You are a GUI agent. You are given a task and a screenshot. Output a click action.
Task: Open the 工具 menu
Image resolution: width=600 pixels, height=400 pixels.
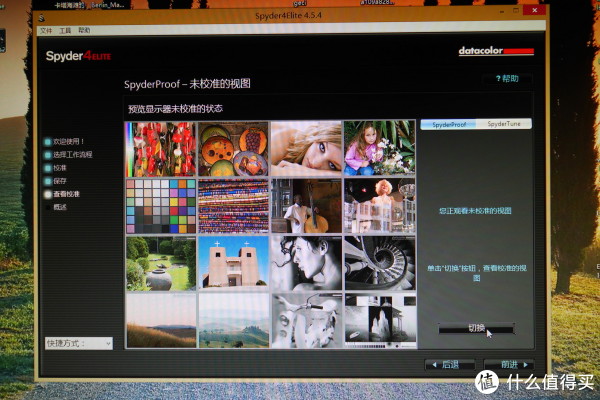(65, 31)
